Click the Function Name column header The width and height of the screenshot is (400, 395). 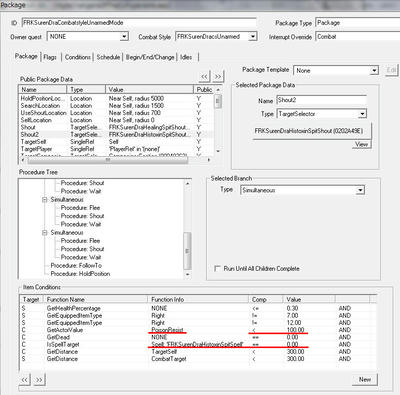tap(96, 299)
